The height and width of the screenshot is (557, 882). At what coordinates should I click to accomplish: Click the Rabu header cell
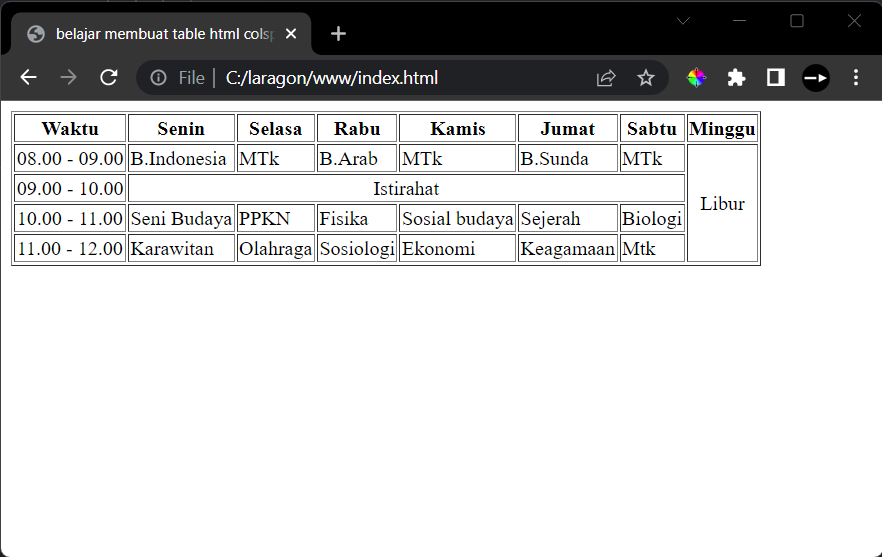coord(357,128)
